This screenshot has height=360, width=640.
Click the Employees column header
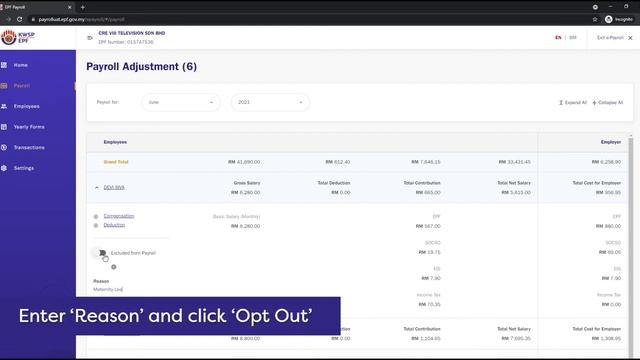coord(115,142)
